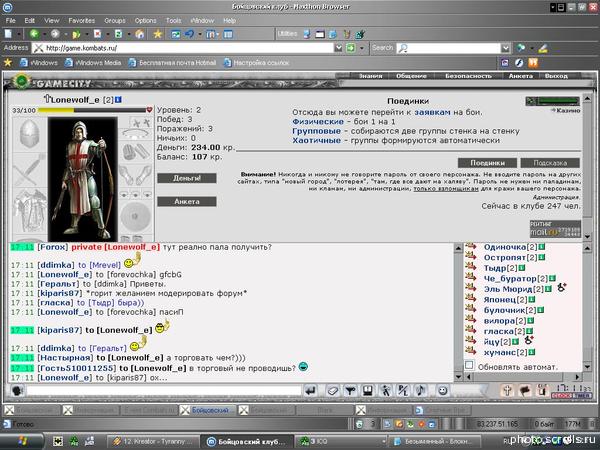Click the floppy disk save-chat icon

coord(368,391)
